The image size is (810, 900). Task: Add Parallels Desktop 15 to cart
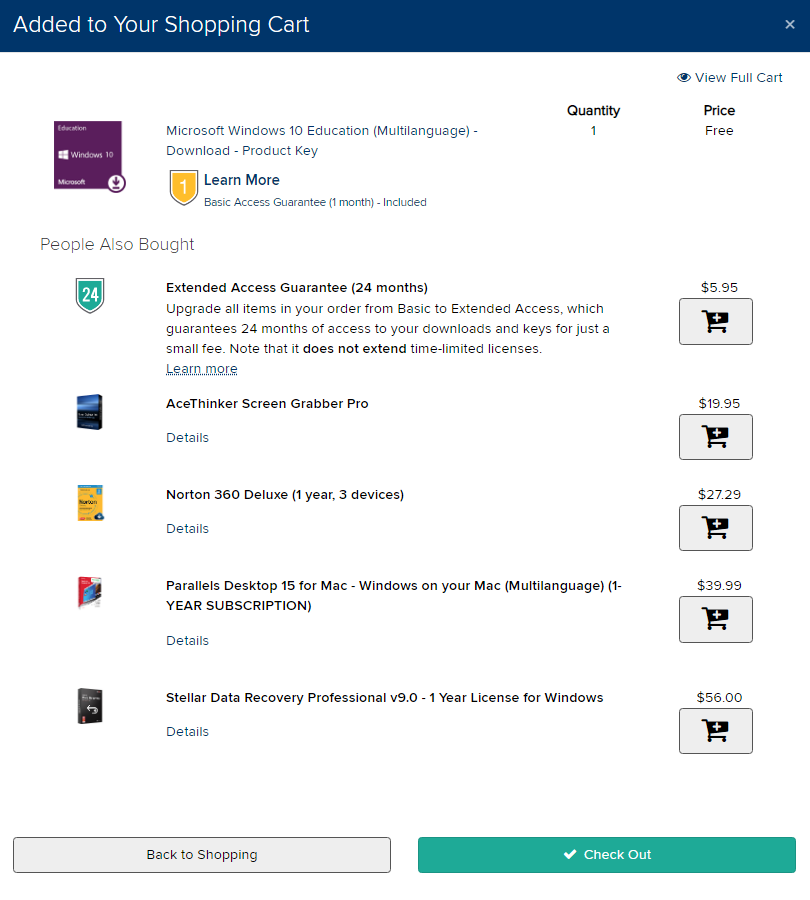(x=715, y=619)
